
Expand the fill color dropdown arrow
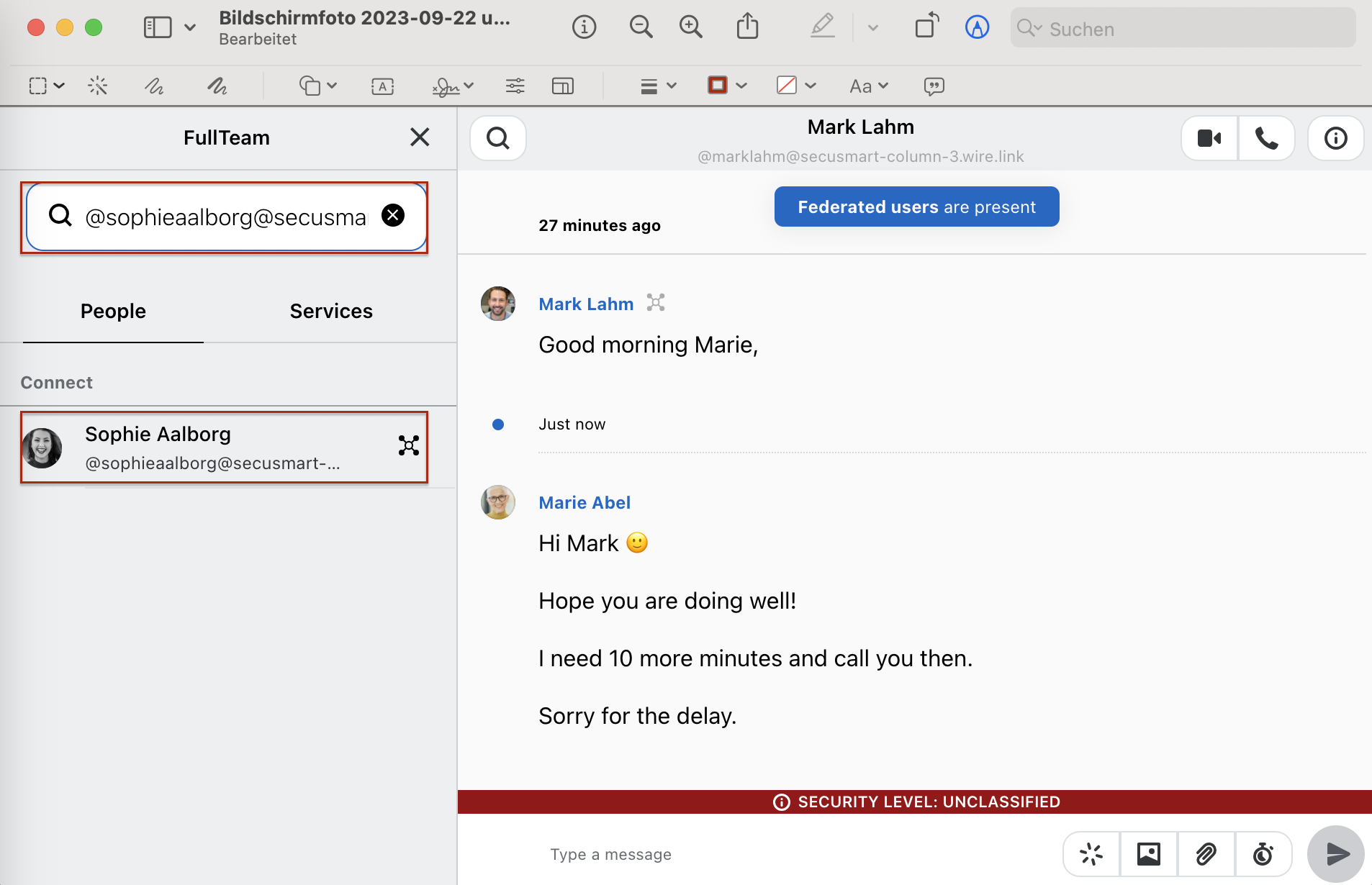pyautogui.click(x=811, y=86)
